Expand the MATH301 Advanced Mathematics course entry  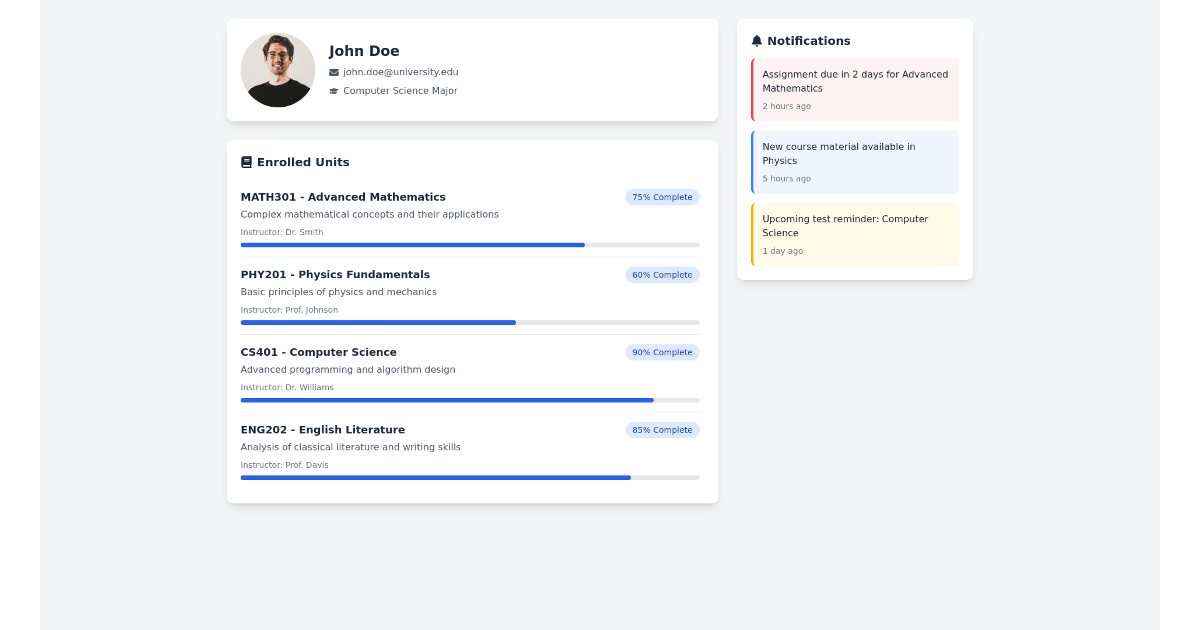click(344, 196)
